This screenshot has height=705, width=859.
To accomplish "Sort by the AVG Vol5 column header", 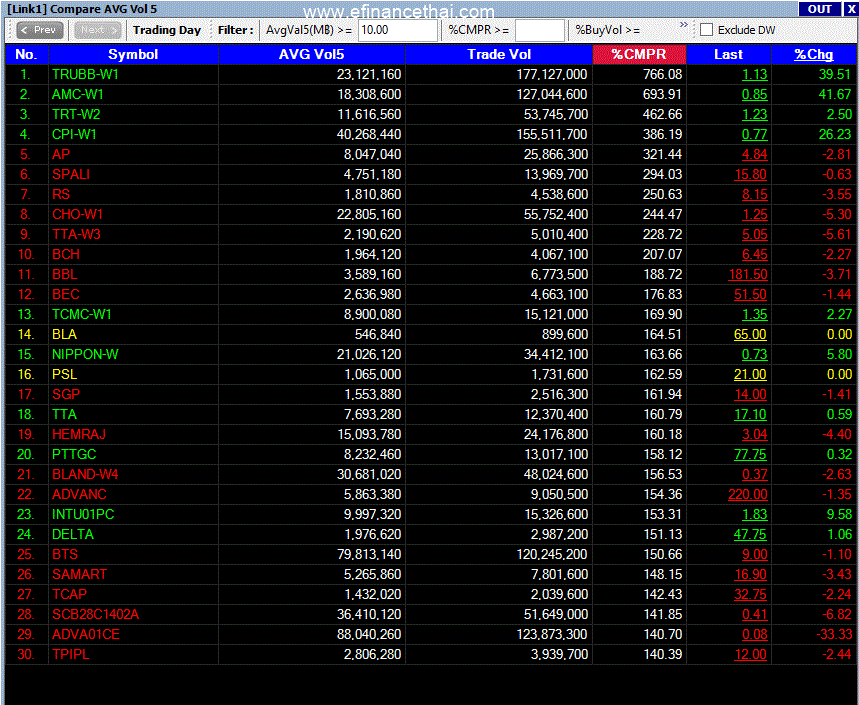I will [x=311, y=54].
